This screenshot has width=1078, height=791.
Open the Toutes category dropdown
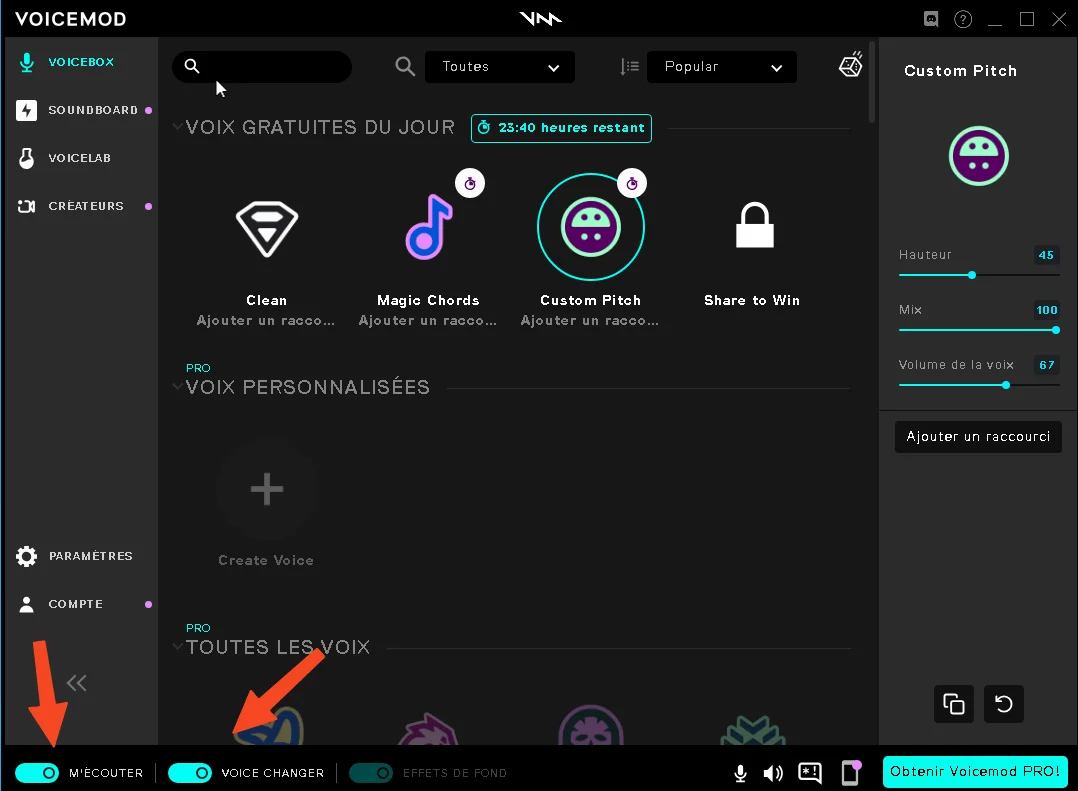[x=500, y=67]
